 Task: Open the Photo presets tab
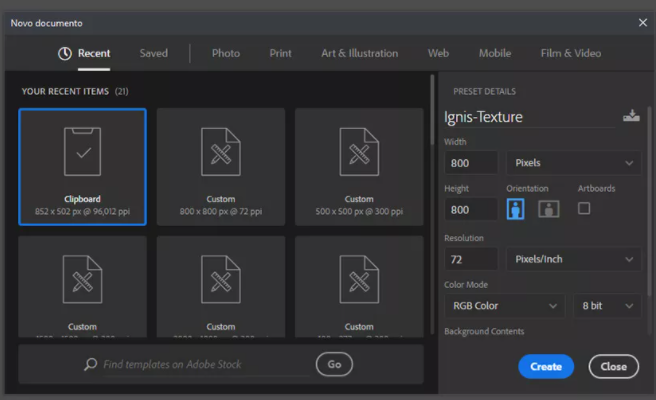click(x=226, y=54)
